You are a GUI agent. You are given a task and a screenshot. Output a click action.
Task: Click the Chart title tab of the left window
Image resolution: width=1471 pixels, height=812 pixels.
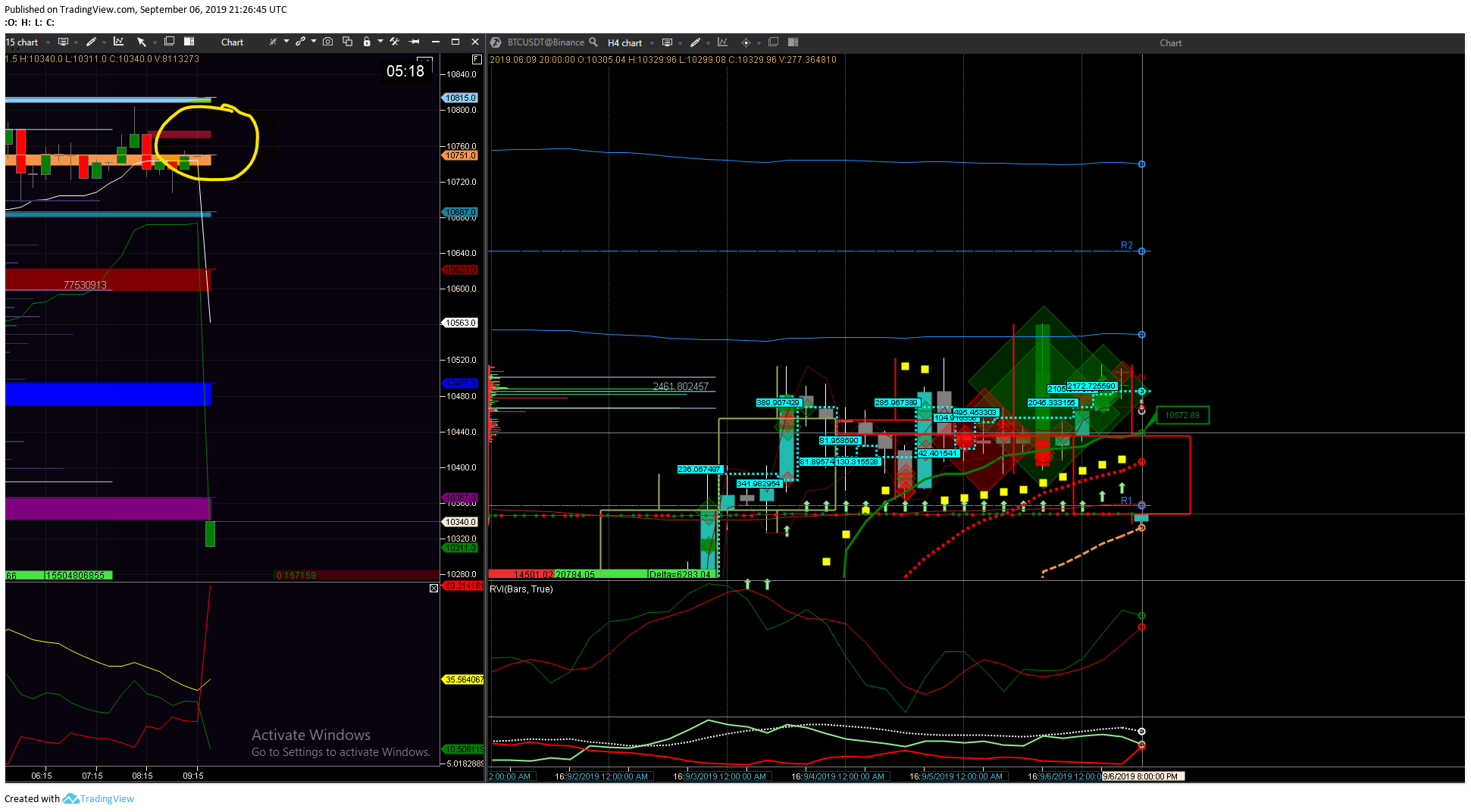click(x=232, y=42)
